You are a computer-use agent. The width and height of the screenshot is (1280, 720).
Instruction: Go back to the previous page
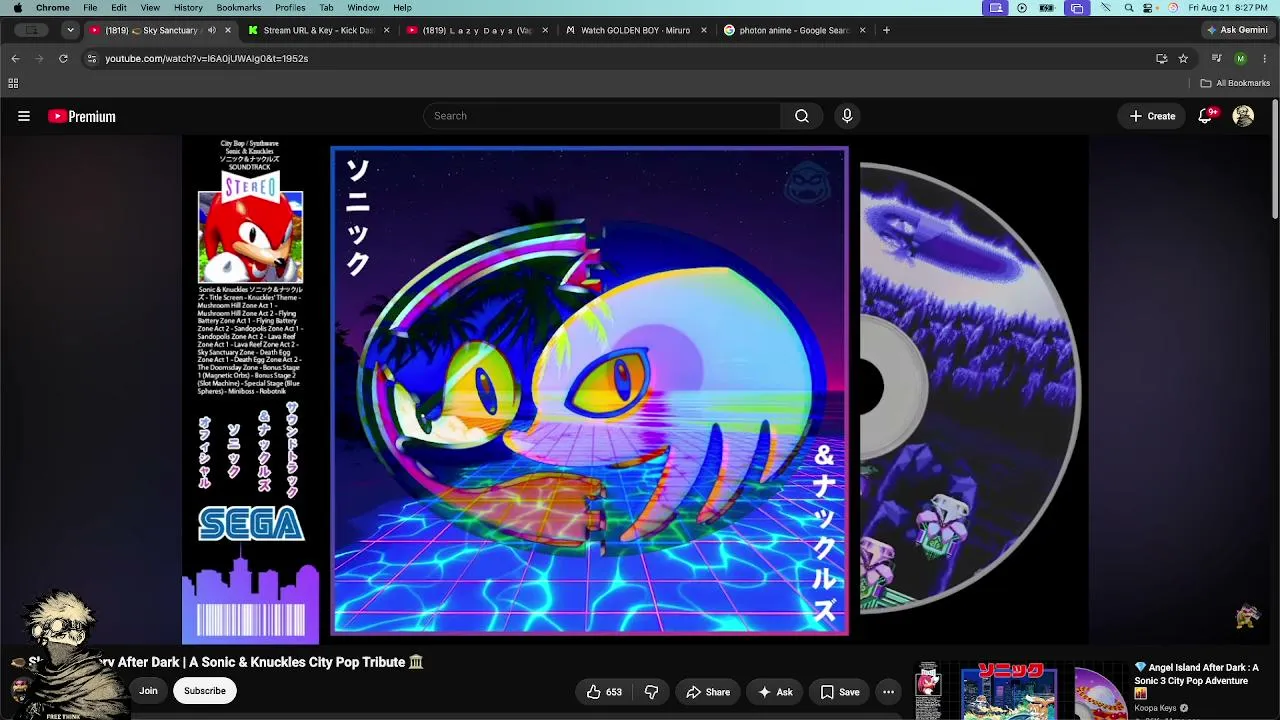click(15, 58)
